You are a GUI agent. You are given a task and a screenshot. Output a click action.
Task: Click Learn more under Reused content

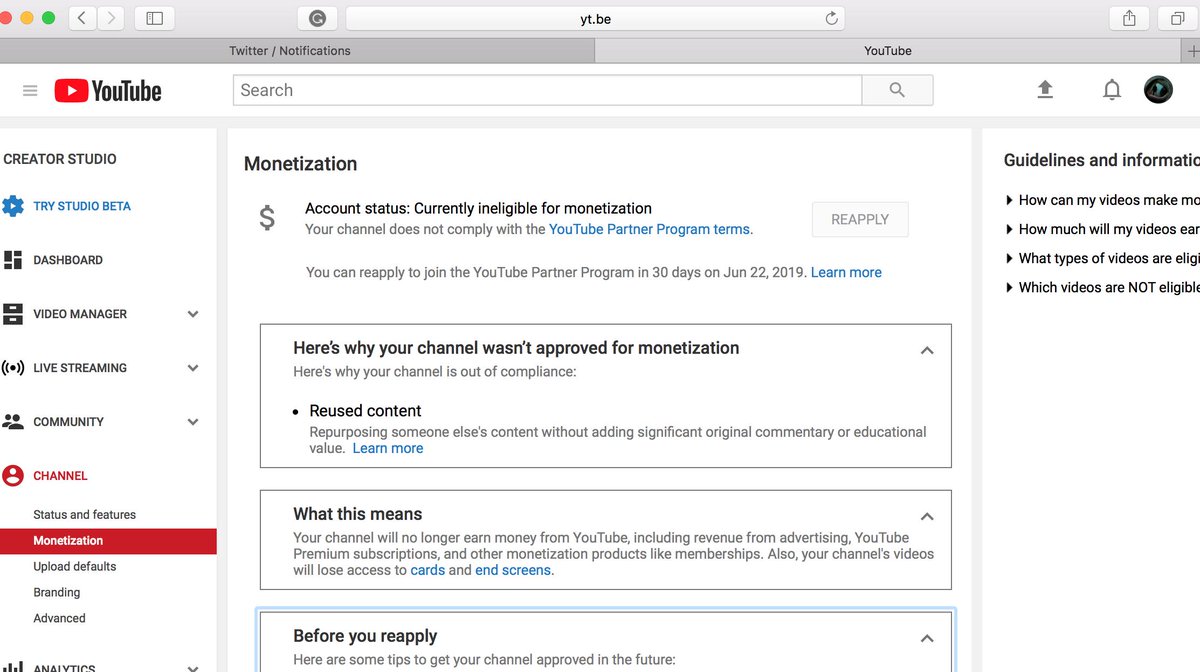click(388, 448)
